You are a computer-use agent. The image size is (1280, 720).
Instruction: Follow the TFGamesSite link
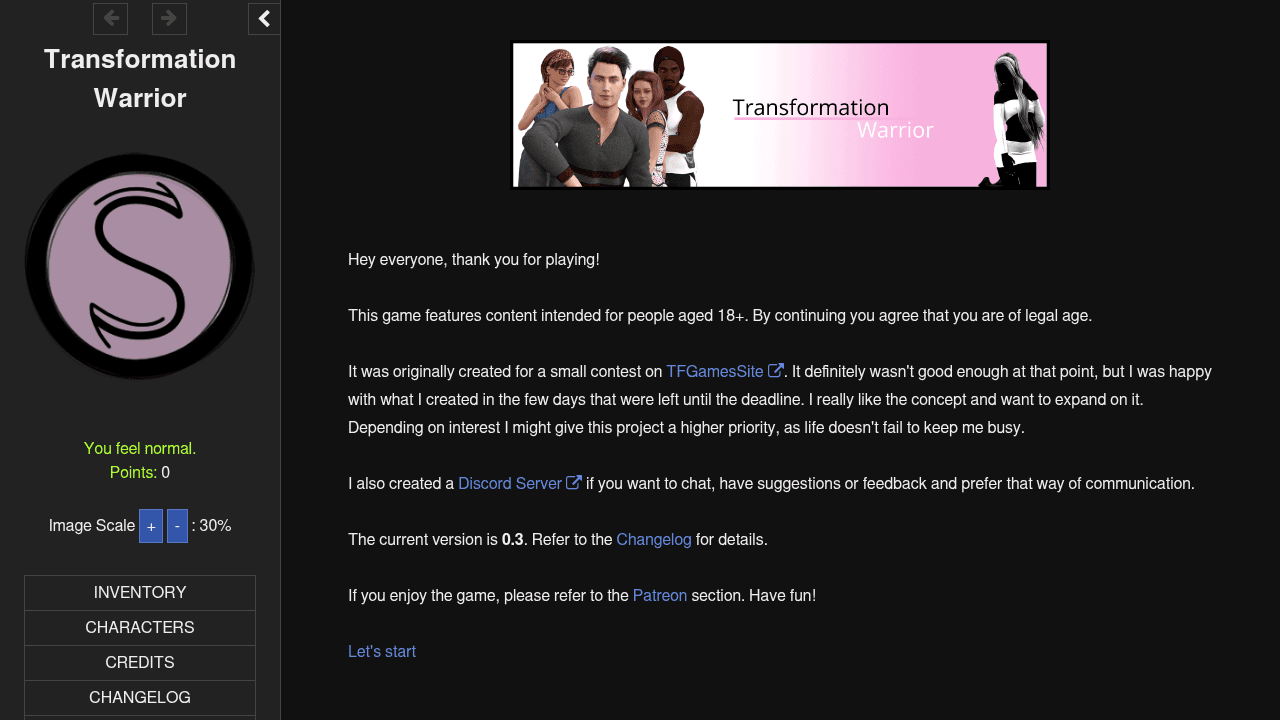[x=715, y=372]
